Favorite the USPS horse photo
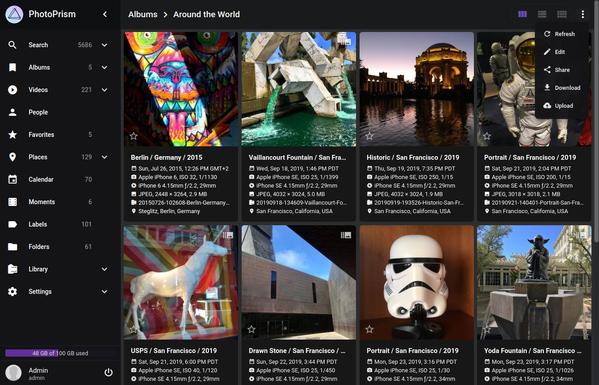 tap(133, 329)
